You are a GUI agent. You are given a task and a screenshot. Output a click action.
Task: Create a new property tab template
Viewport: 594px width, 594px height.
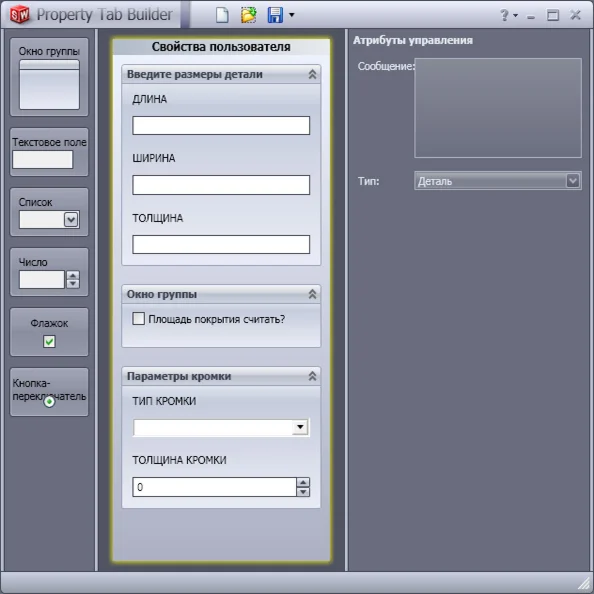(222, 15)
